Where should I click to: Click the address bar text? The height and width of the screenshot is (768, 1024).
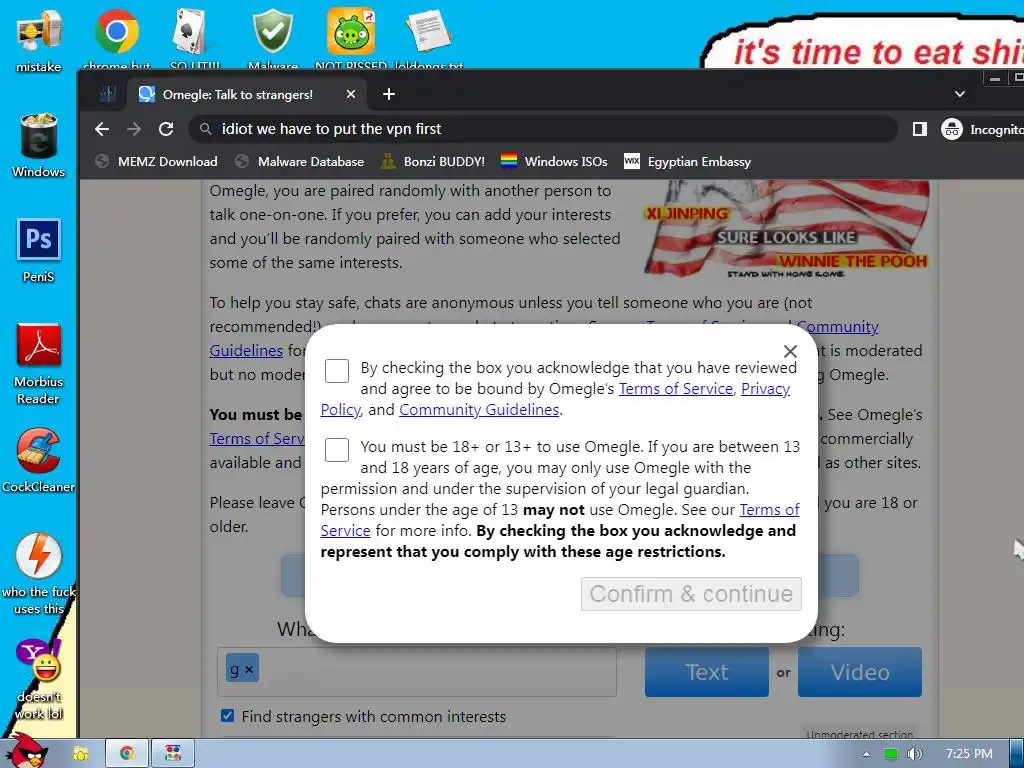(x=331, y=129)
